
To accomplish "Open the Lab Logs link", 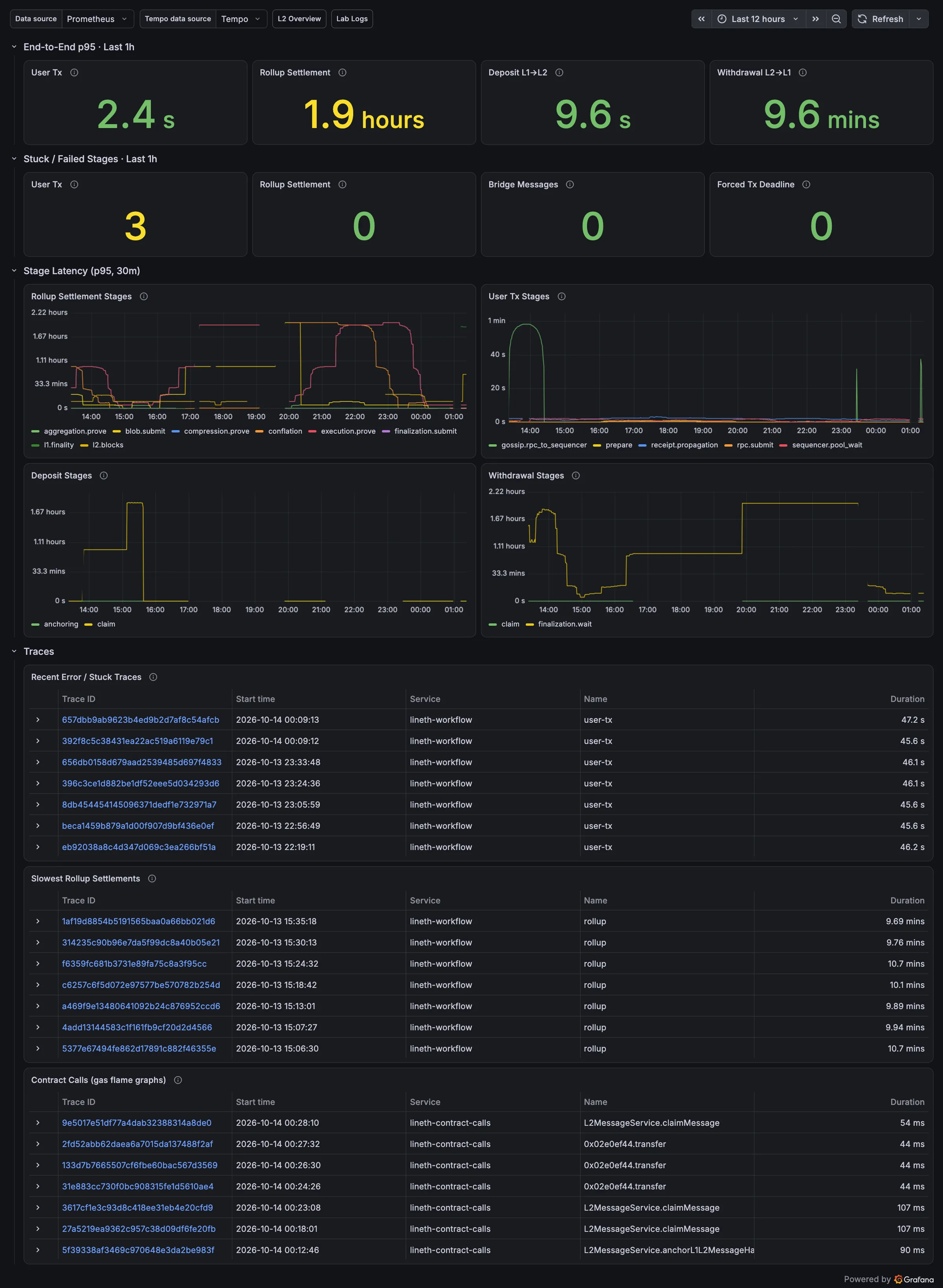I will (352, 19).
